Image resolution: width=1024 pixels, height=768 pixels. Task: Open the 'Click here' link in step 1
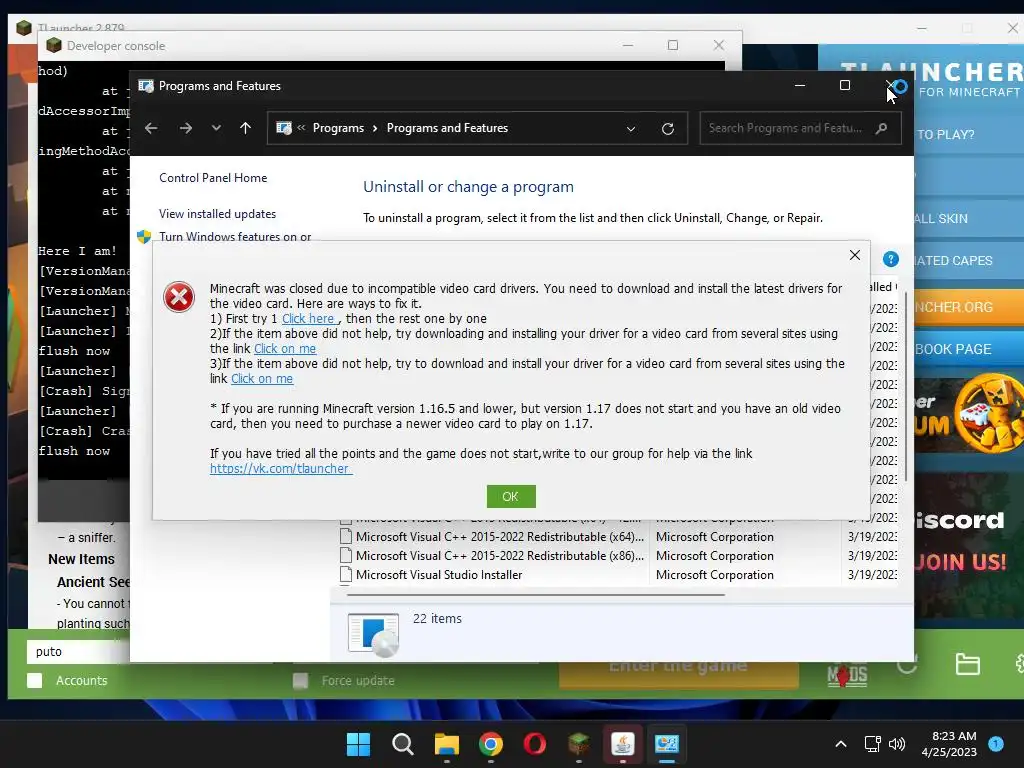tap(308, 319)
